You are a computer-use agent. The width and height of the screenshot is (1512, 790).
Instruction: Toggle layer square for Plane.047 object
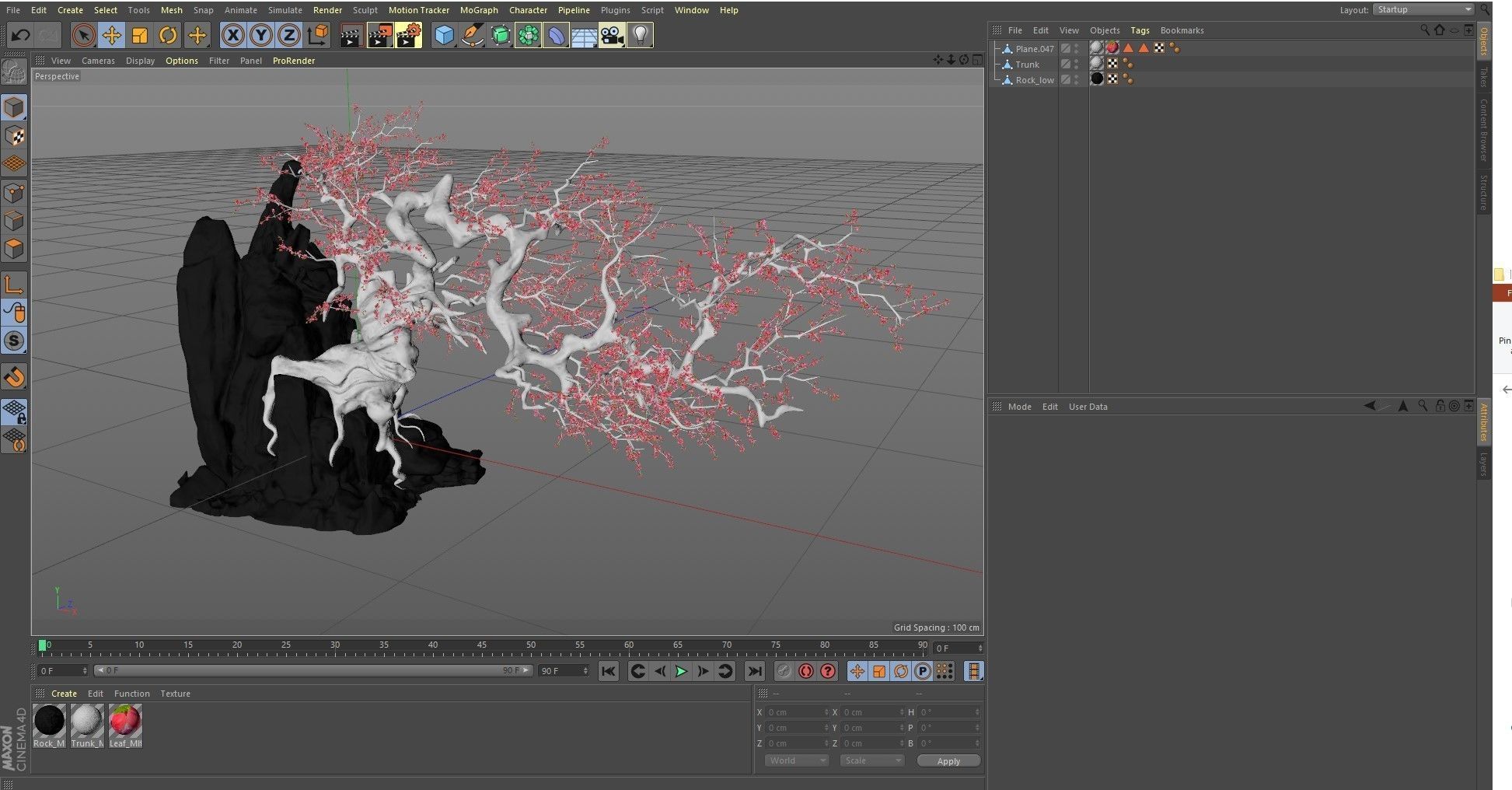[x=1066, y=48]
